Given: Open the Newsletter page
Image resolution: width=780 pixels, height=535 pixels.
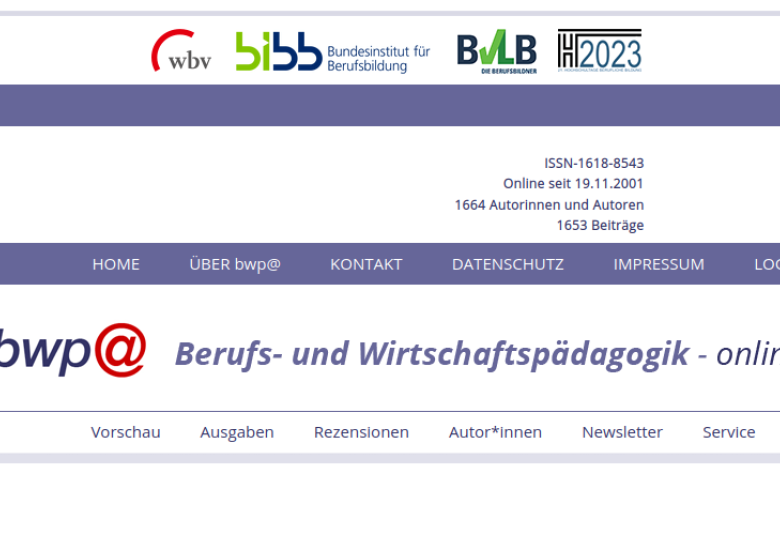Looking at the screenshot, I should click(x=622, y=432).
